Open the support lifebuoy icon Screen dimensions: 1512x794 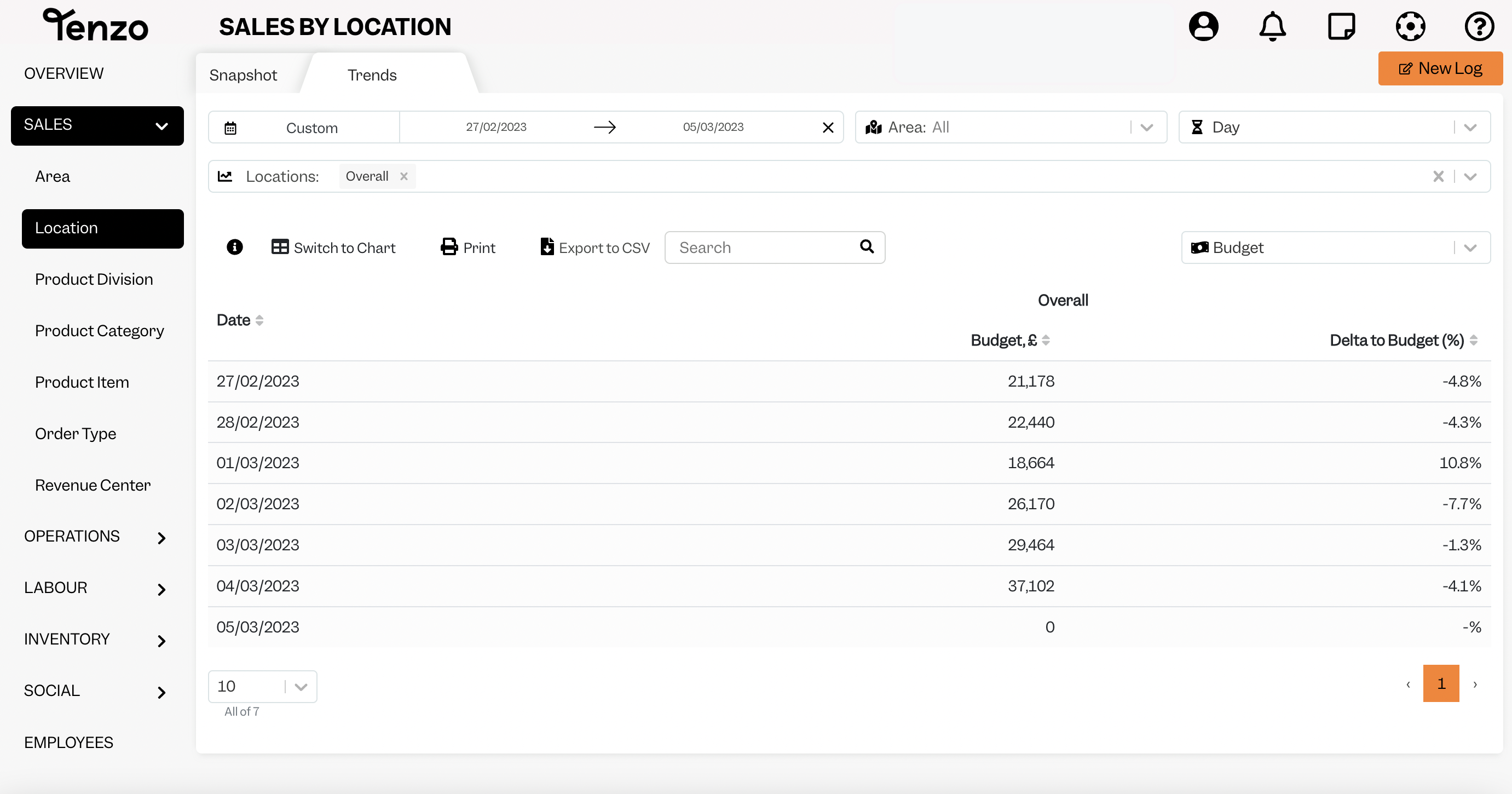1410,26
